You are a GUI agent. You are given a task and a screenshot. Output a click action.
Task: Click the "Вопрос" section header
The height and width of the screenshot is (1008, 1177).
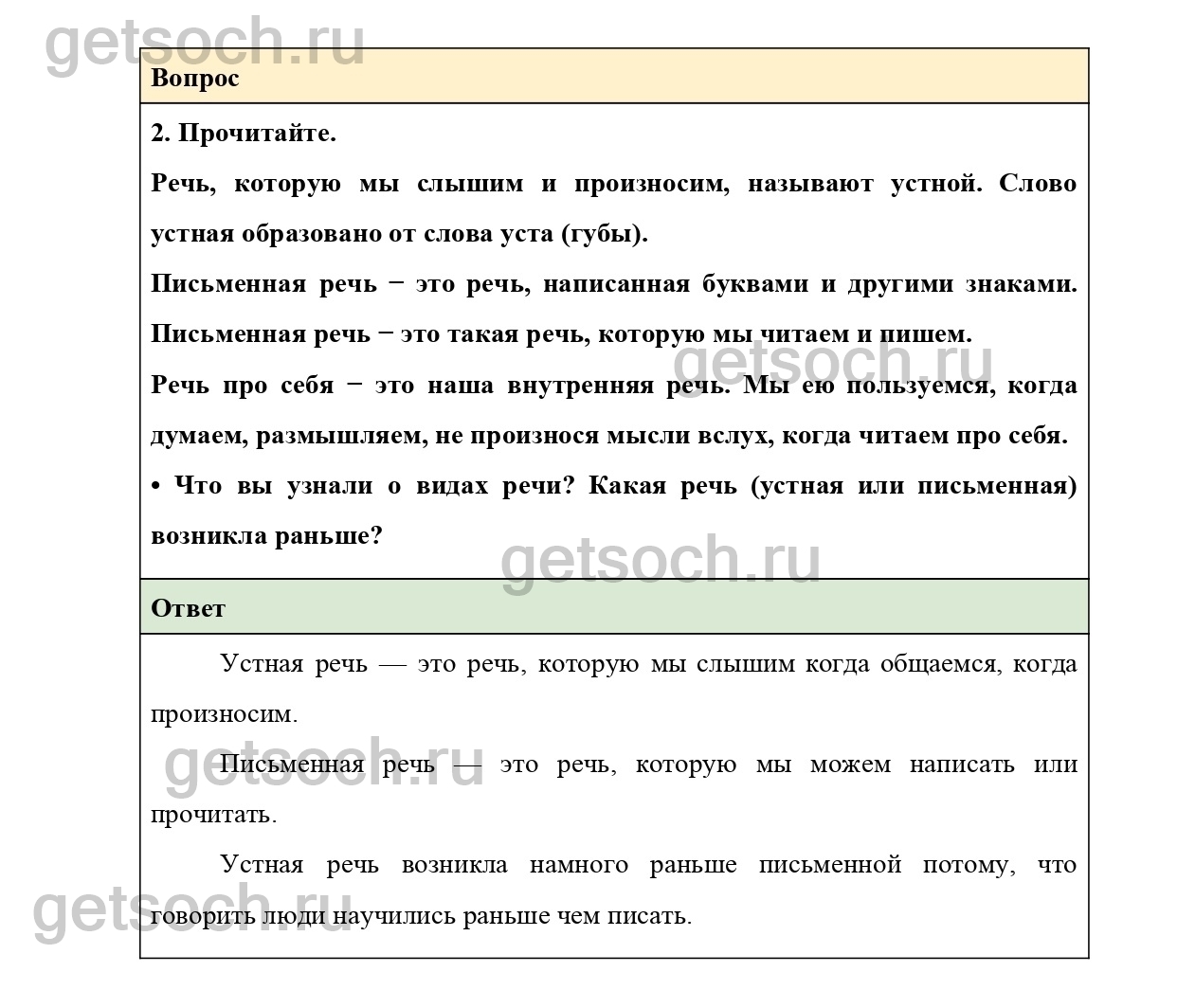[195, 79]
